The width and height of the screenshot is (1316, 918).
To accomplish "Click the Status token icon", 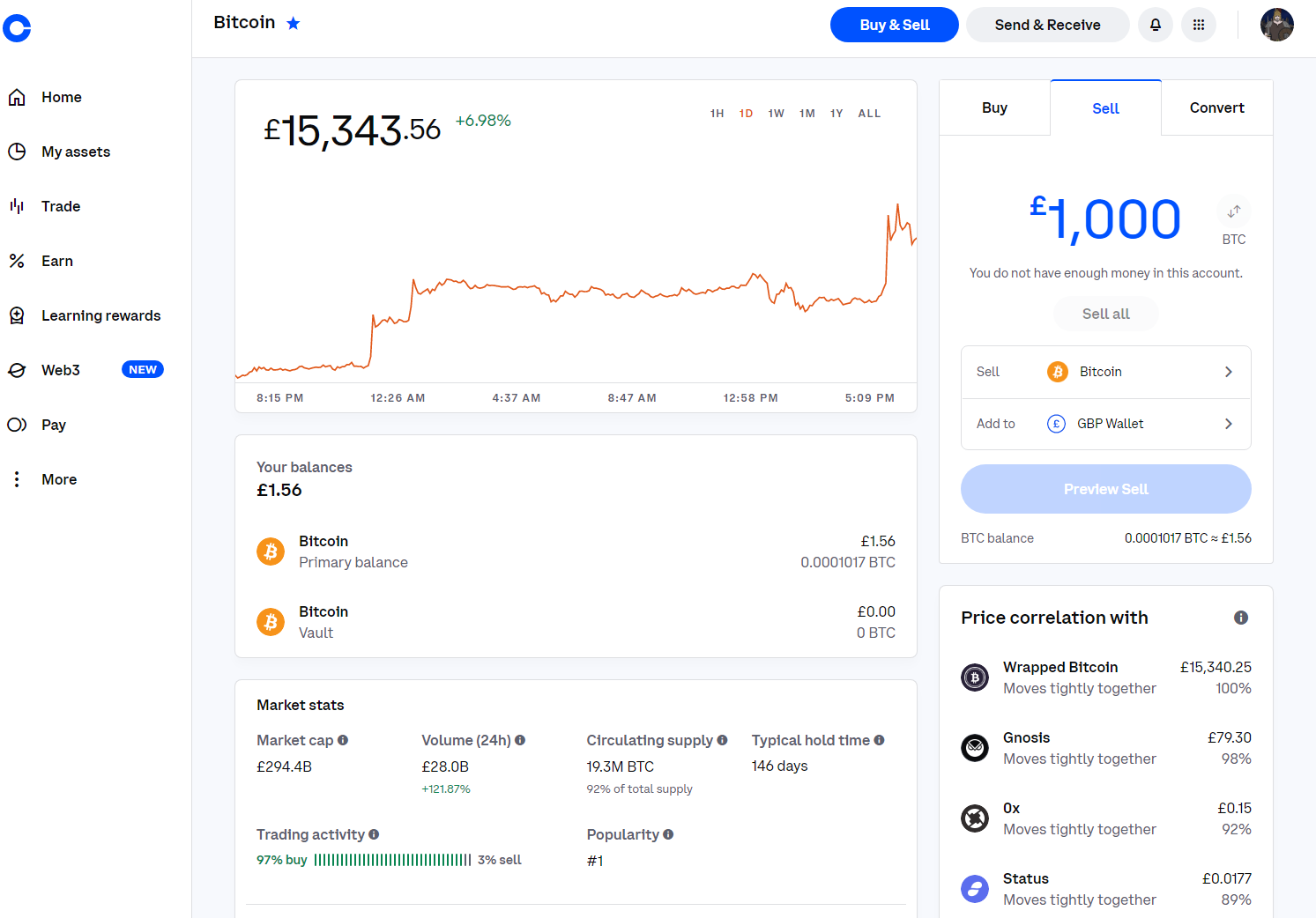I will [x=975, y=889].
